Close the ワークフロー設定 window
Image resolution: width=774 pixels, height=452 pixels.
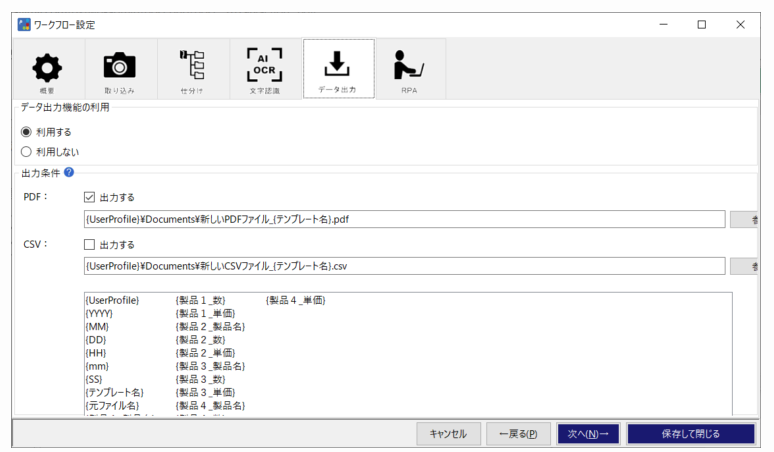(740, 25)
